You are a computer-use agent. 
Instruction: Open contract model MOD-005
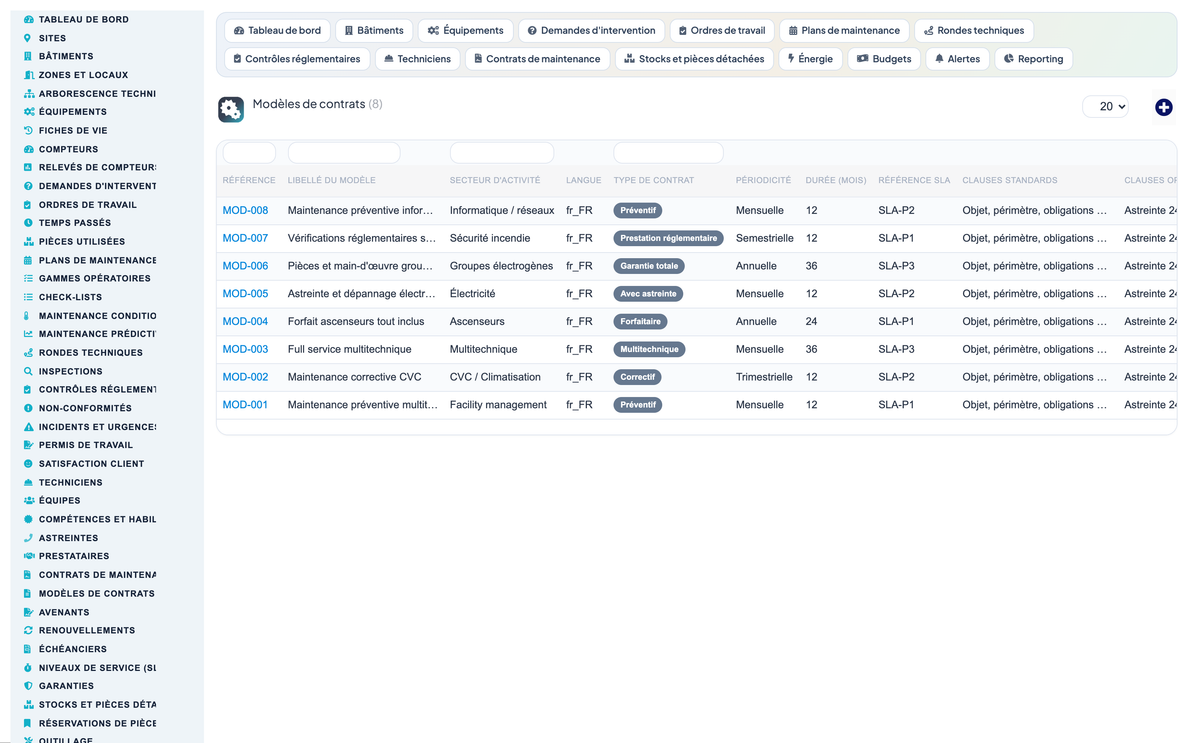tap(245, 294)
